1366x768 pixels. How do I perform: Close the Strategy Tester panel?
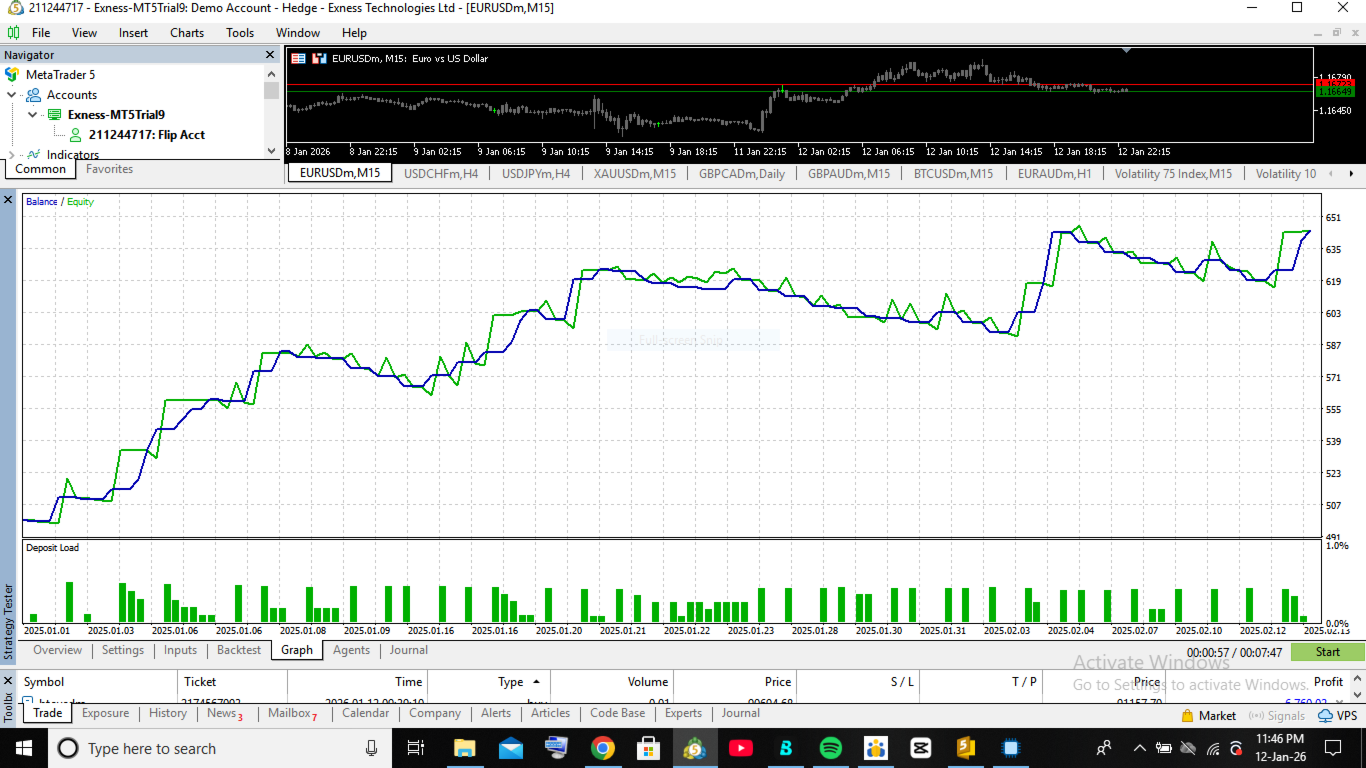(x=9, y=200)
